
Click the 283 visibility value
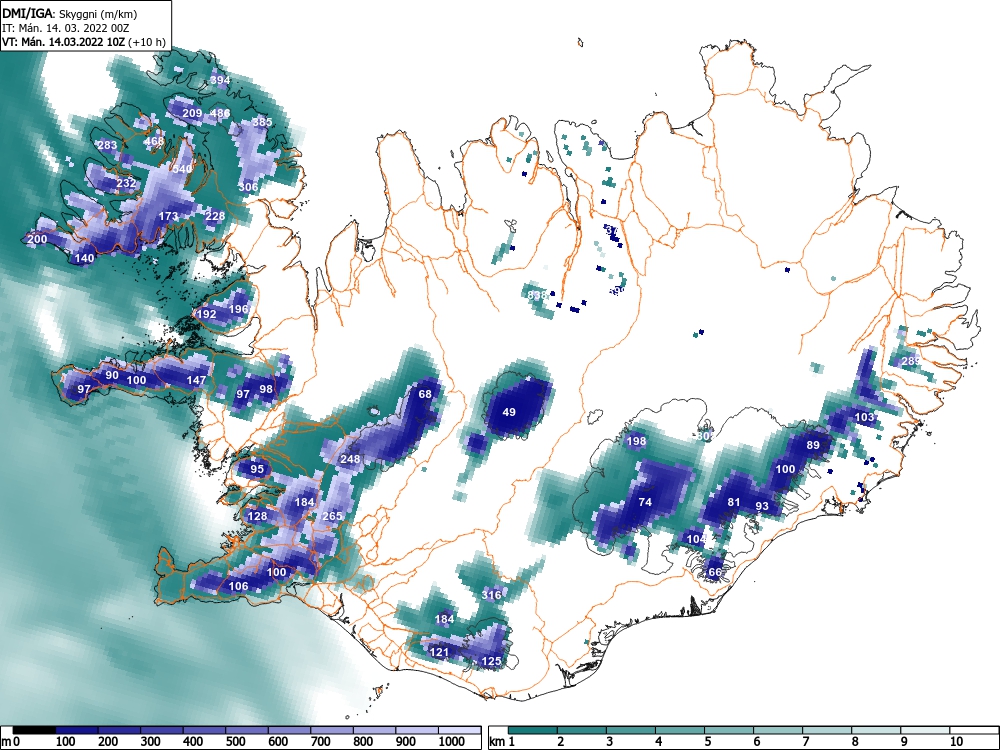tap(107, 145)
